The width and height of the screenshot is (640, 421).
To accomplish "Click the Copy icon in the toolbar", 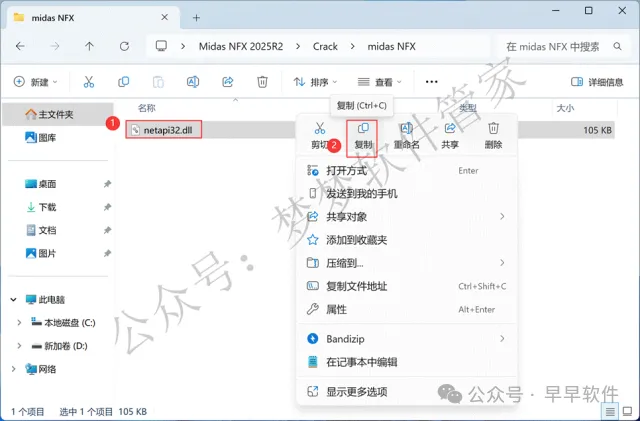I will coord(123,82).
